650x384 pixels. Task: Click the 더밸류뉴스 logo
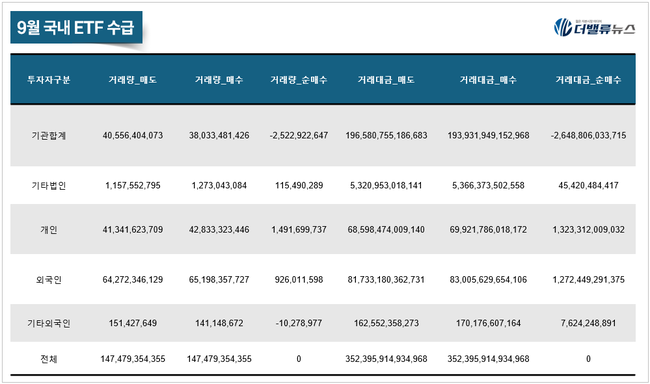click(x=594, y=27)
